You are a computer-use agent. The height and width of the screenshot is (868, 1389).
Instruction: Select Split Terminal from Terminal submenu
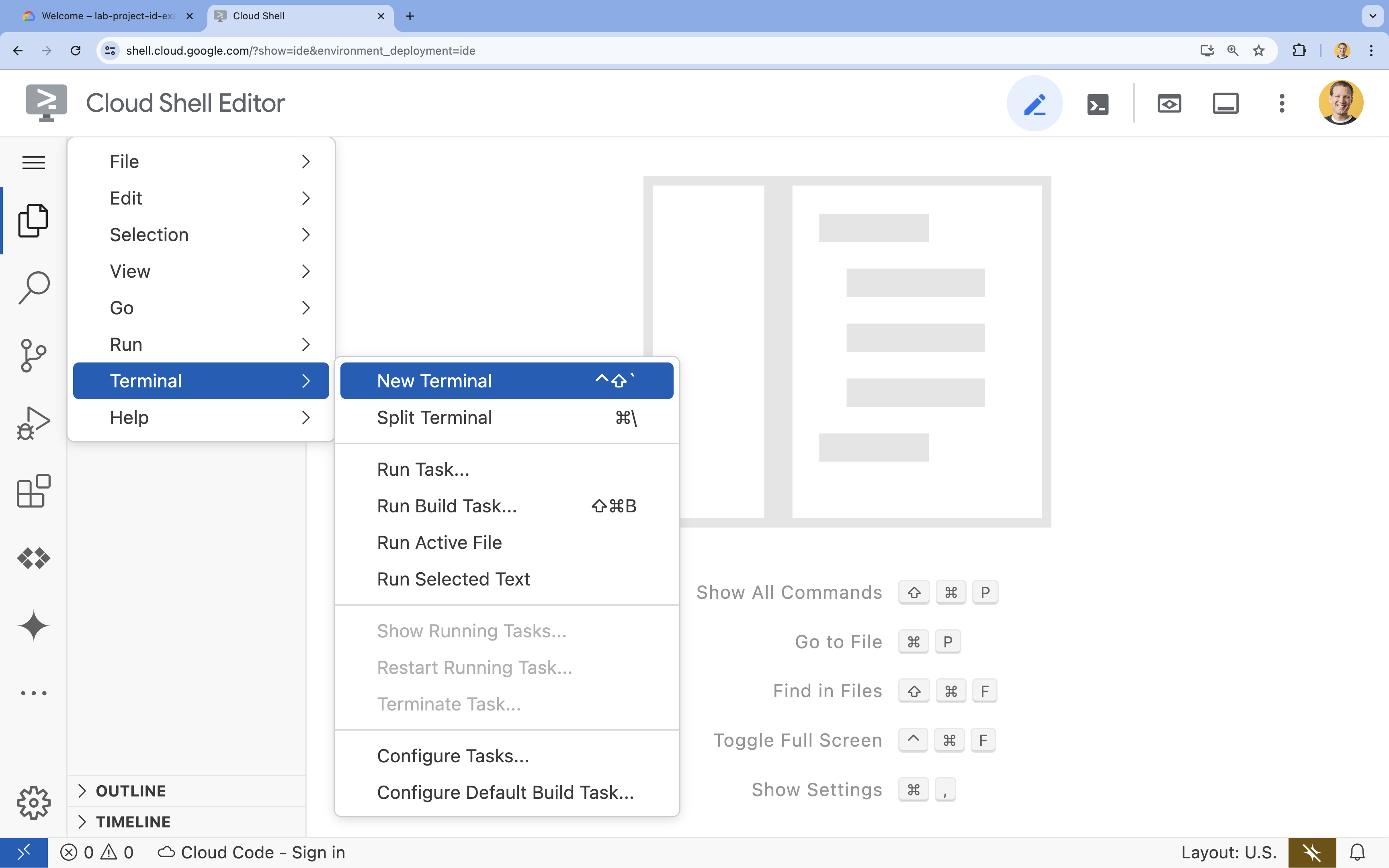434,417
